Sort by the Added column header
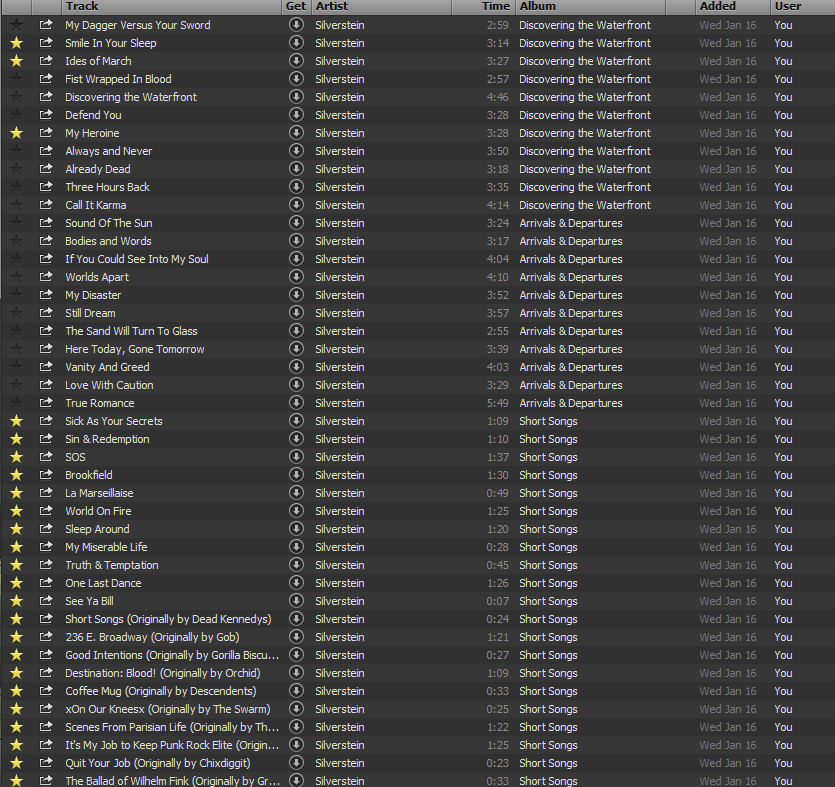The width and height of the screenshot is (835, 787). 732,6
